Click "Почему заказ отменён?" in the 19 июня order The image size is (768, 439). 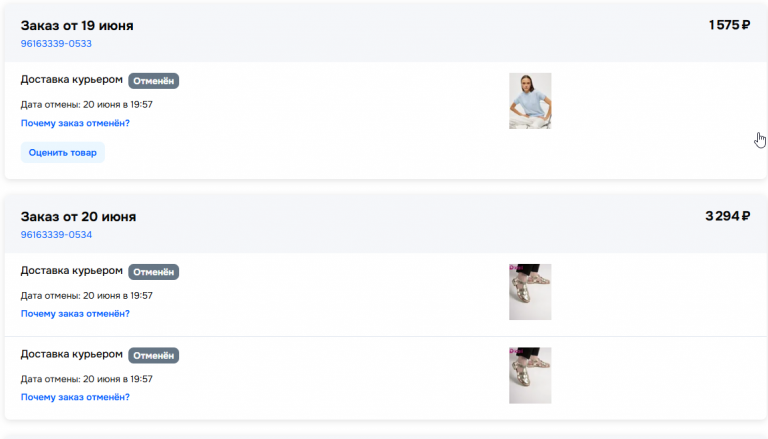(75, 123)
